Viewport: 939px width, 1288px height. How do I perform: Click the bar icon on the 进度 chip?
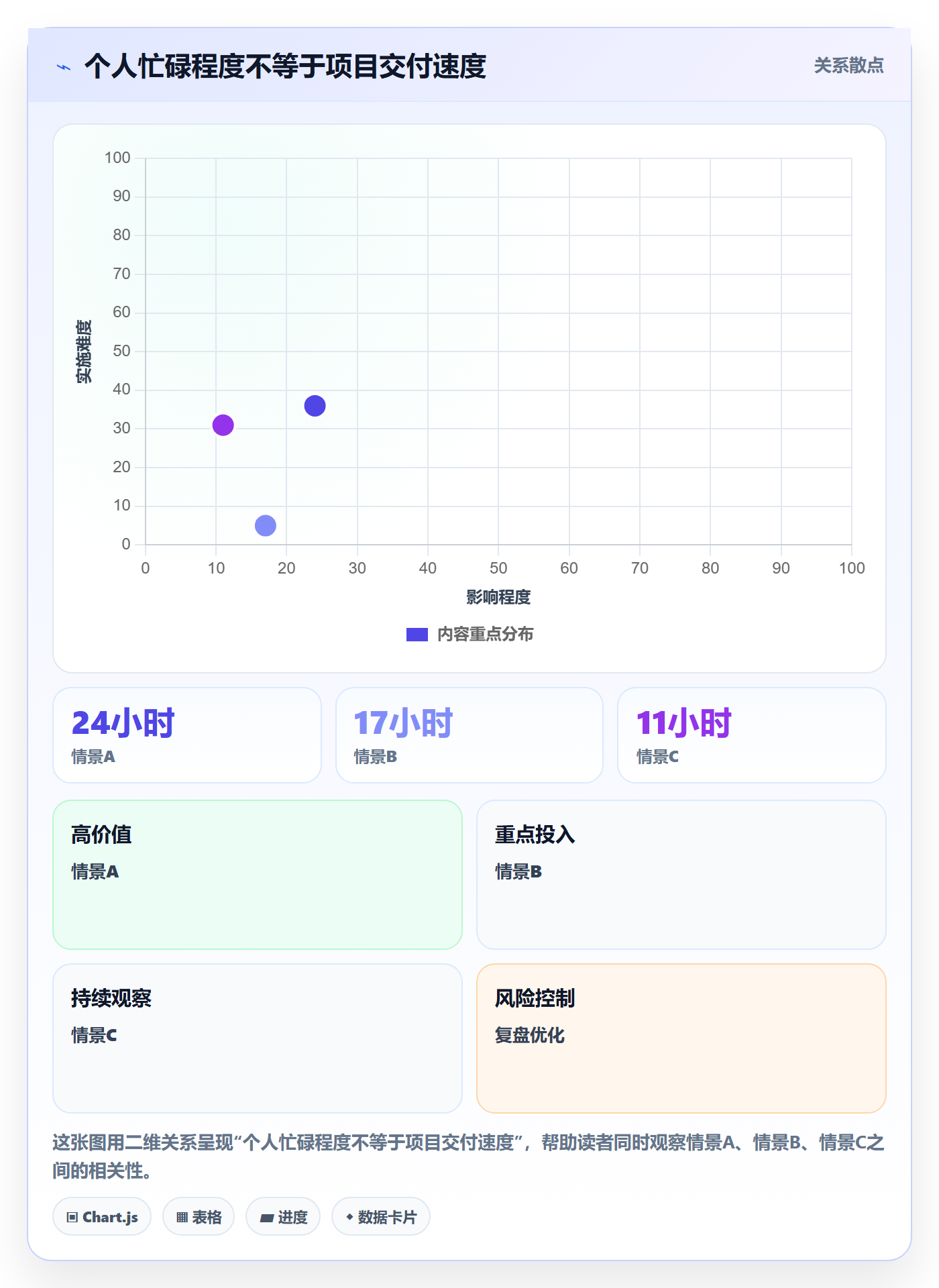pos(267,1218)
